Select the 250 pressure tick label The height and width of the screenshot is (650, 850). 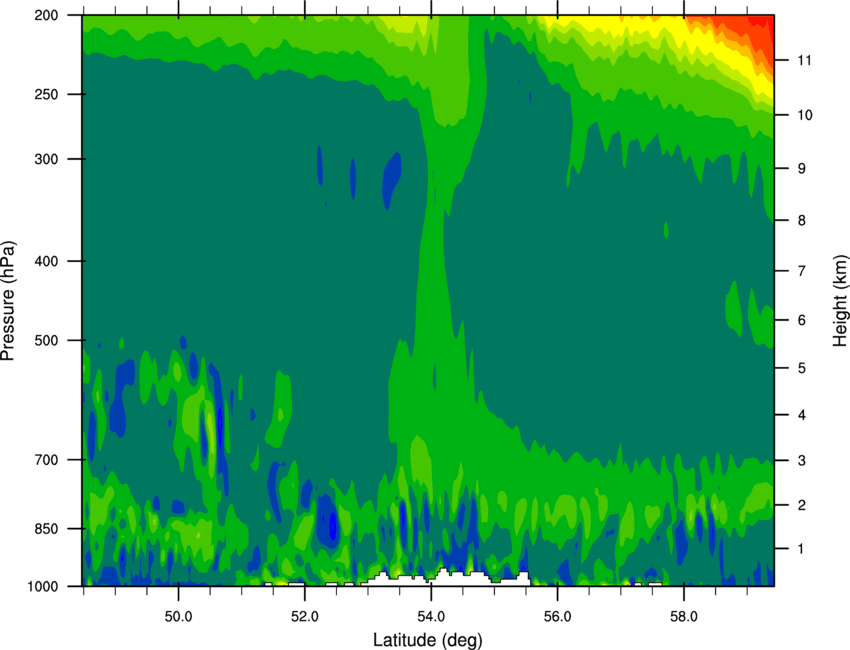[x=46, y=94]
